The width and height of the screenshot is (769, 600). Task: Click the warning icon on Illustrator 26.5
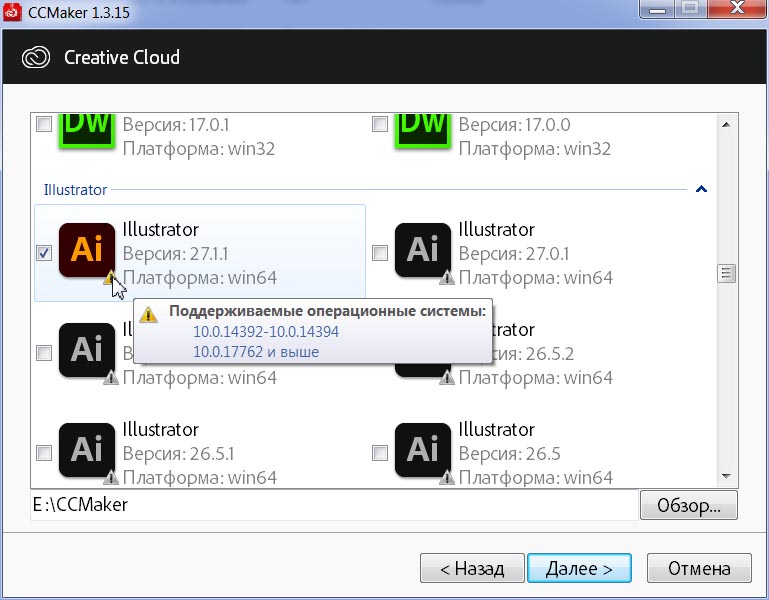pyautogui.click(x=447, y=478)
